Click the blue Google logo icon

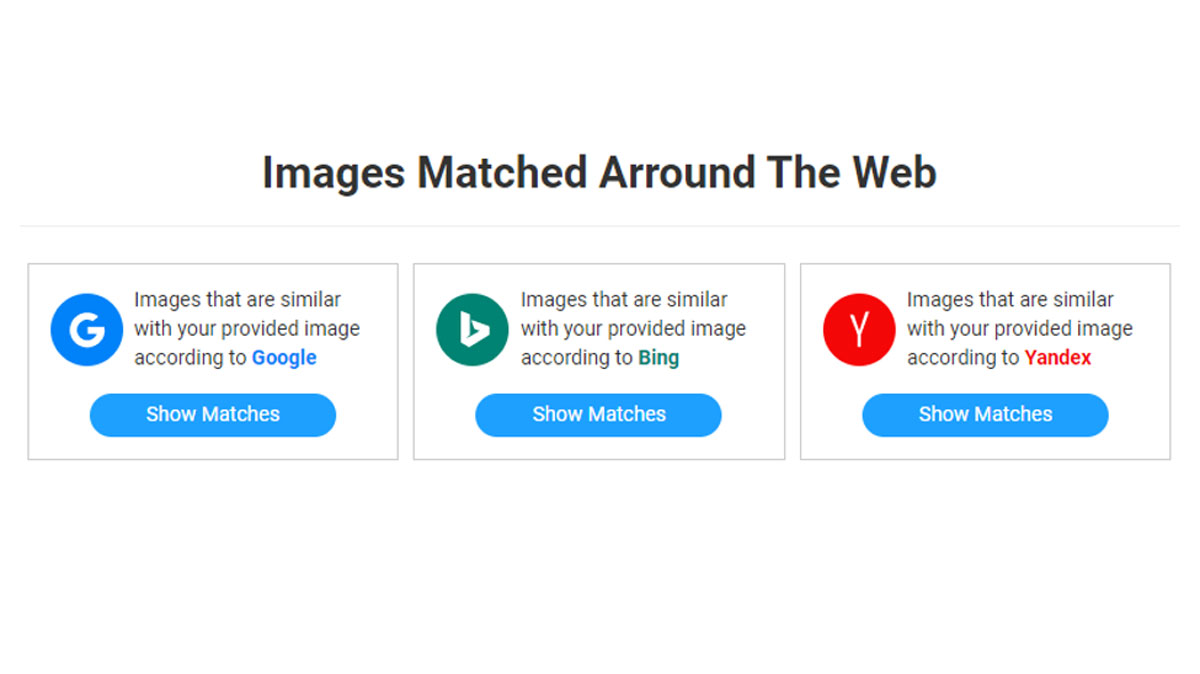tap(87, 330)
